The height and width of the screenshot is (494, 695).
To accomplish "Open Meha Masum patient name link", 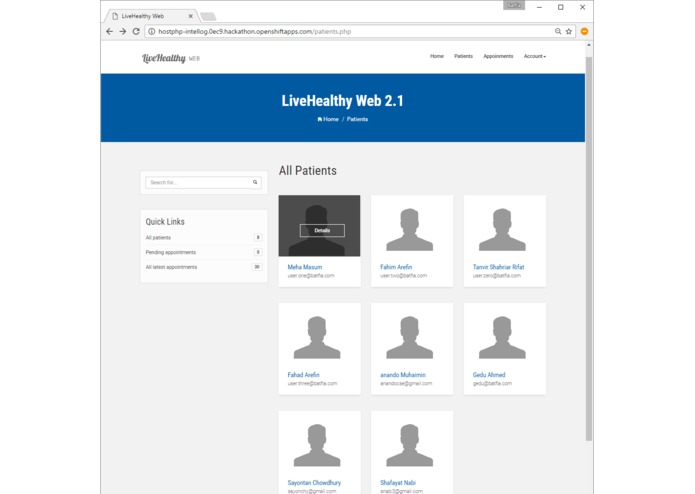I will point(305,267).
